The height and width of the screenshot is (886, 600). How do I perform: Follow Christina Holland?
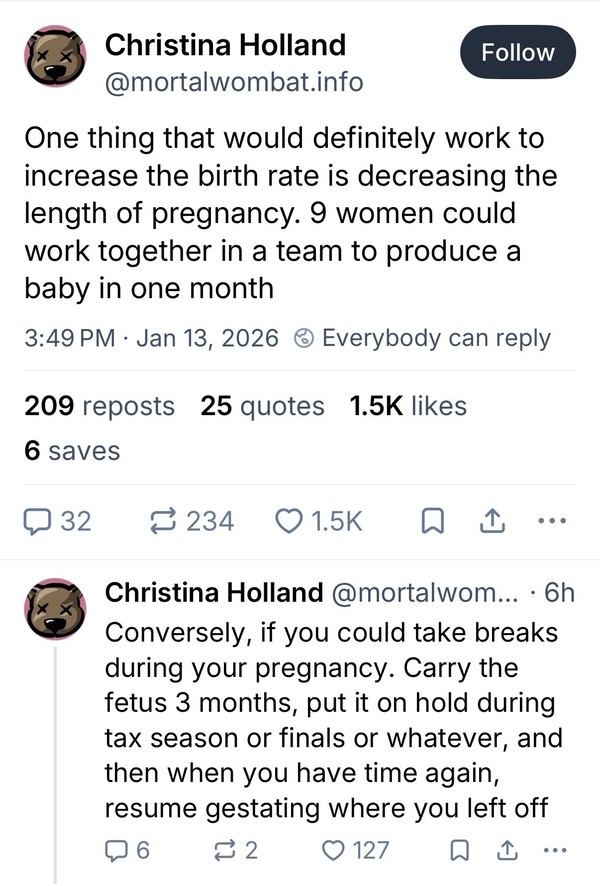point(517,52)
